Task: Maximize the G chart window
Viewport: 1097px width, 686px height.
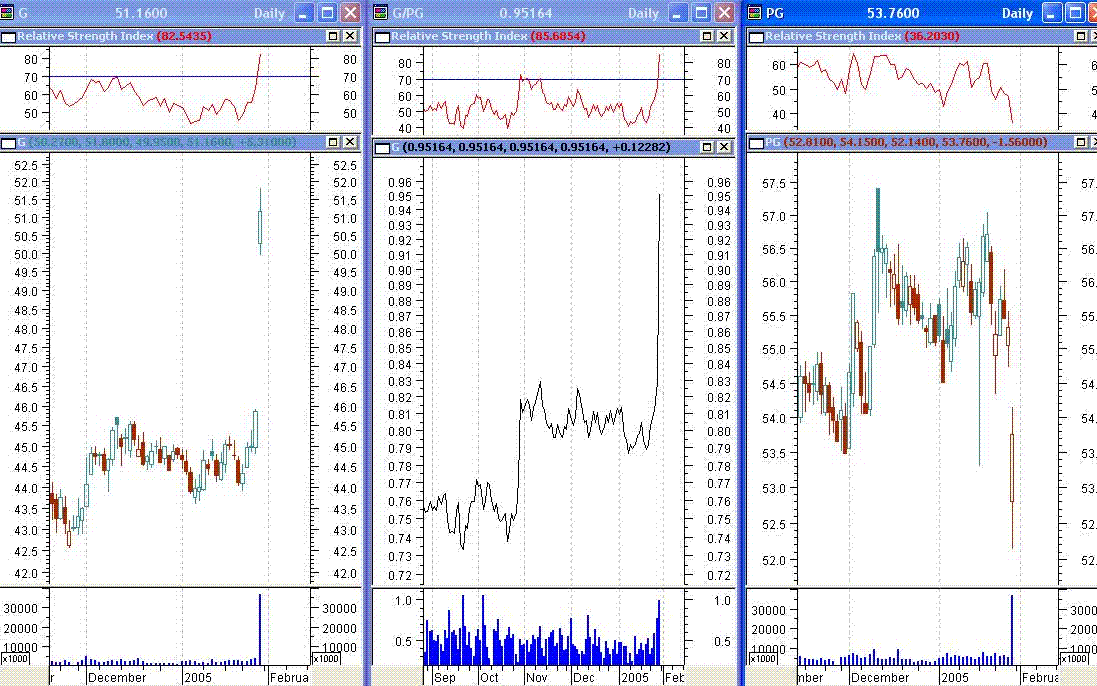Action: [327, 13]
